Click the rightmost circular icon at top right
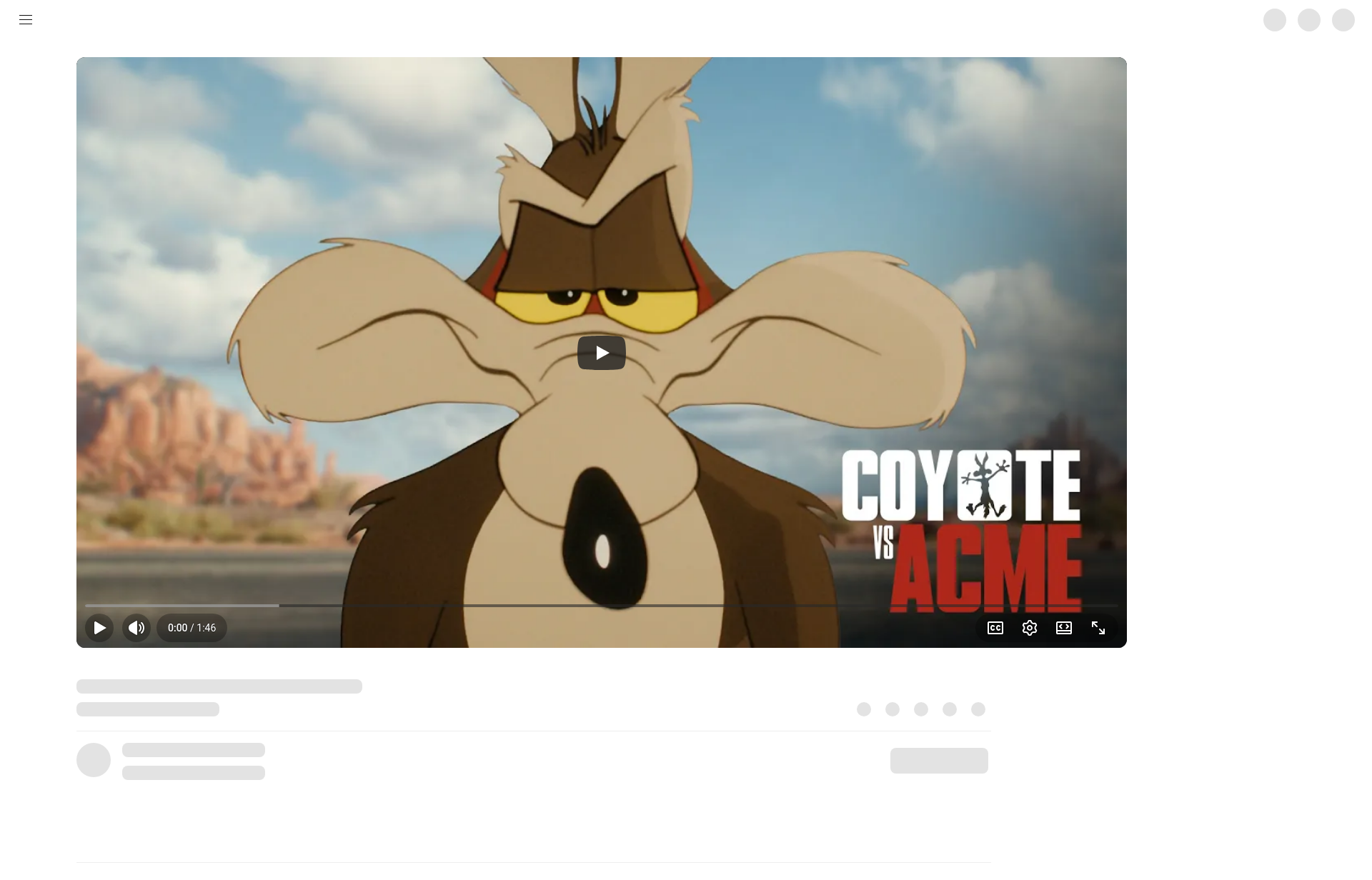Screen dimensions: 1372x880 point(1343,20)
